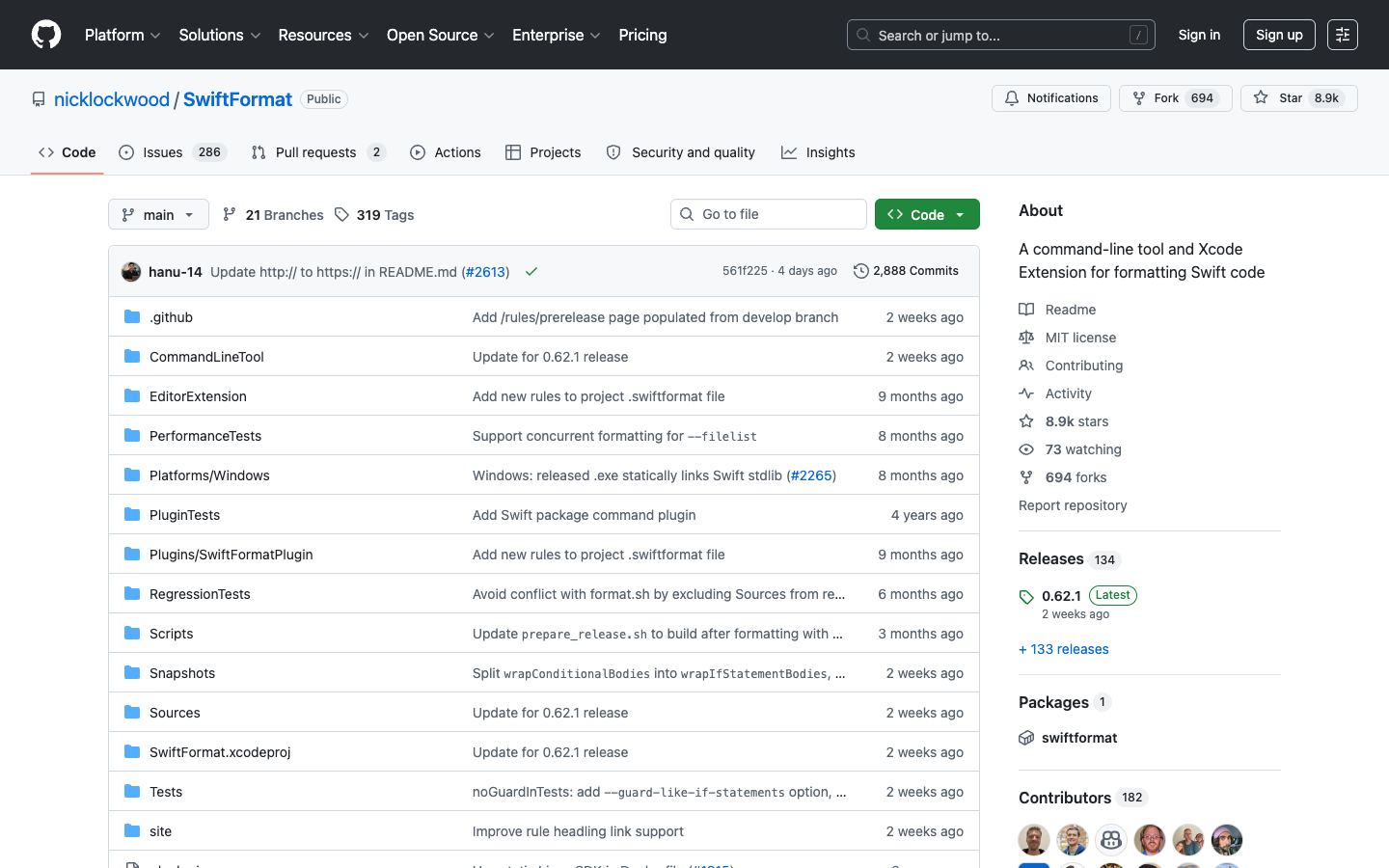Open the SwiftFormat repository name link

click(x=237, y=99)
